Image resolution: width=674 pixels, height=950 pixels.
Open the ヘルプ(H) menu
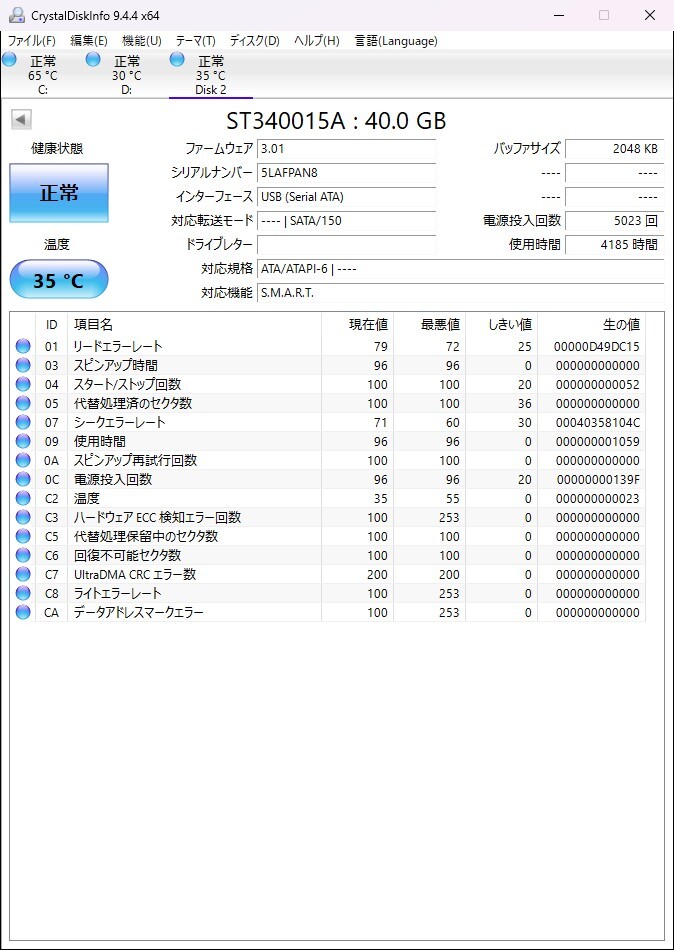[x=317, y=41]
